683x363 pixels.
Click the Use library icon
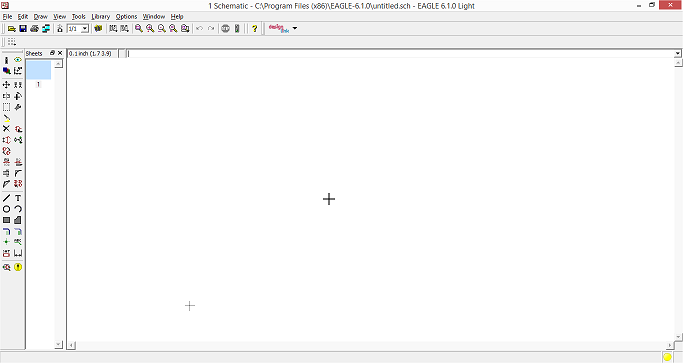98,28
